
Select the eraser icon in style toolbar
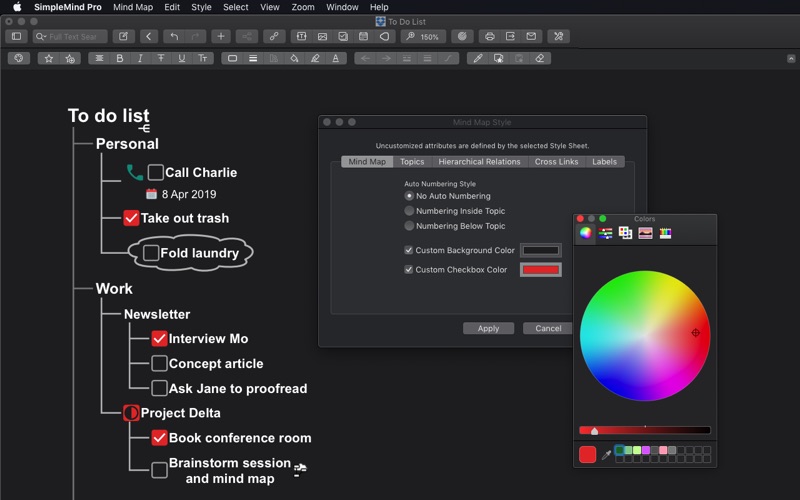[x=540, y=59]
